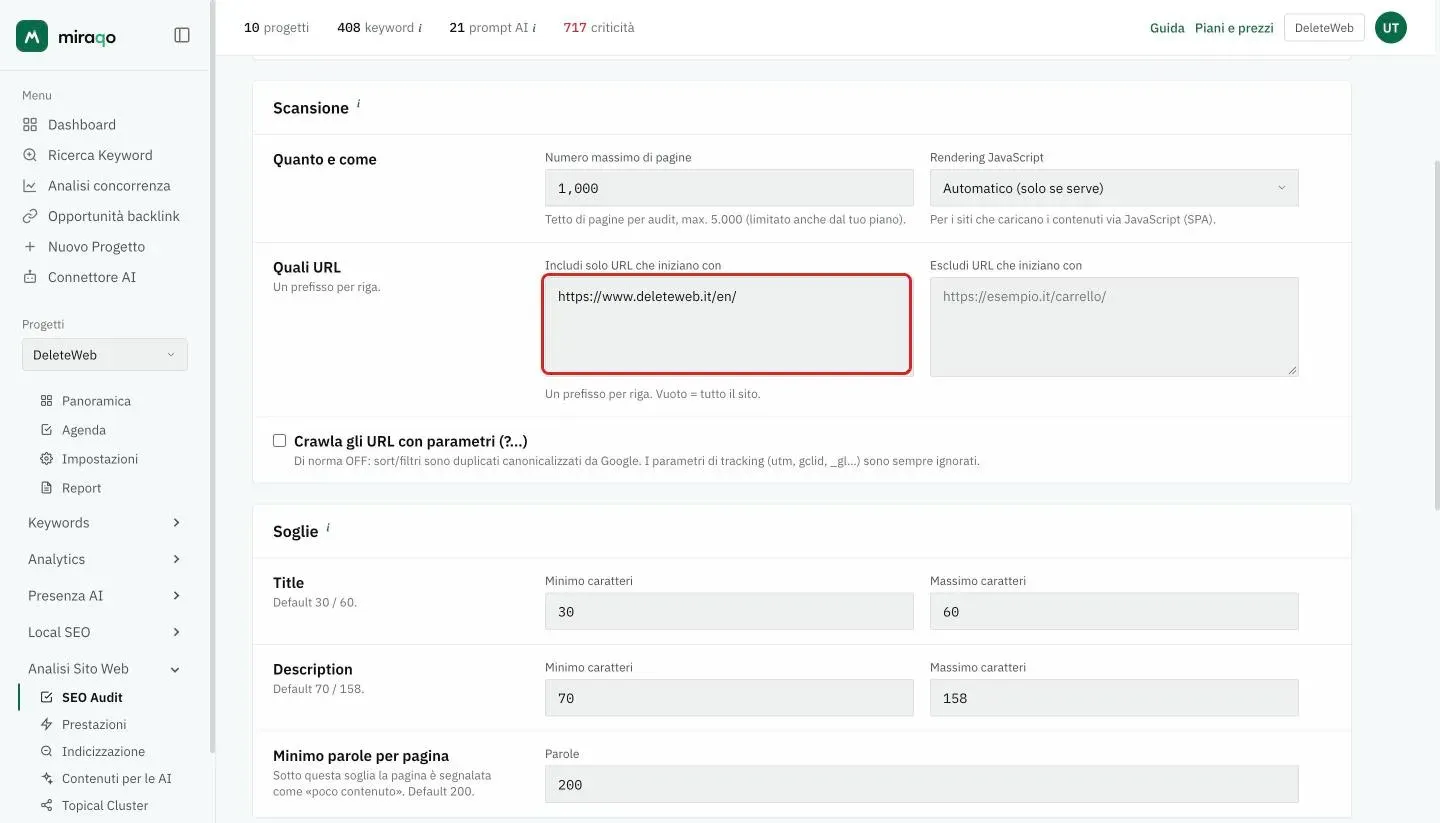The height and width of the screenshot is (823, 1440).
Task: Click the Topical Cluster share icon
Action: 46,806
